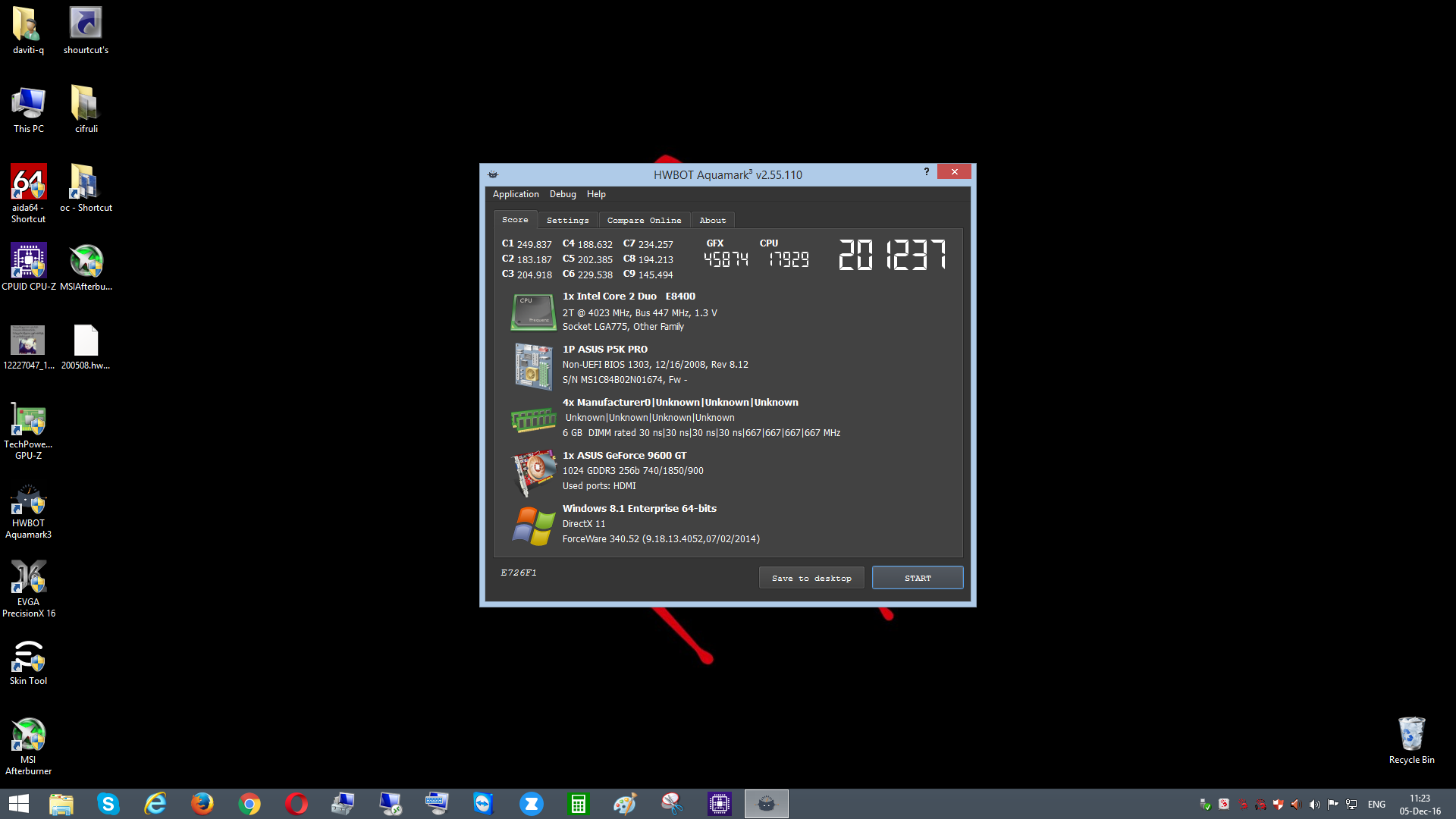Select the 12227047_1 image file icon

coord(28,347)
